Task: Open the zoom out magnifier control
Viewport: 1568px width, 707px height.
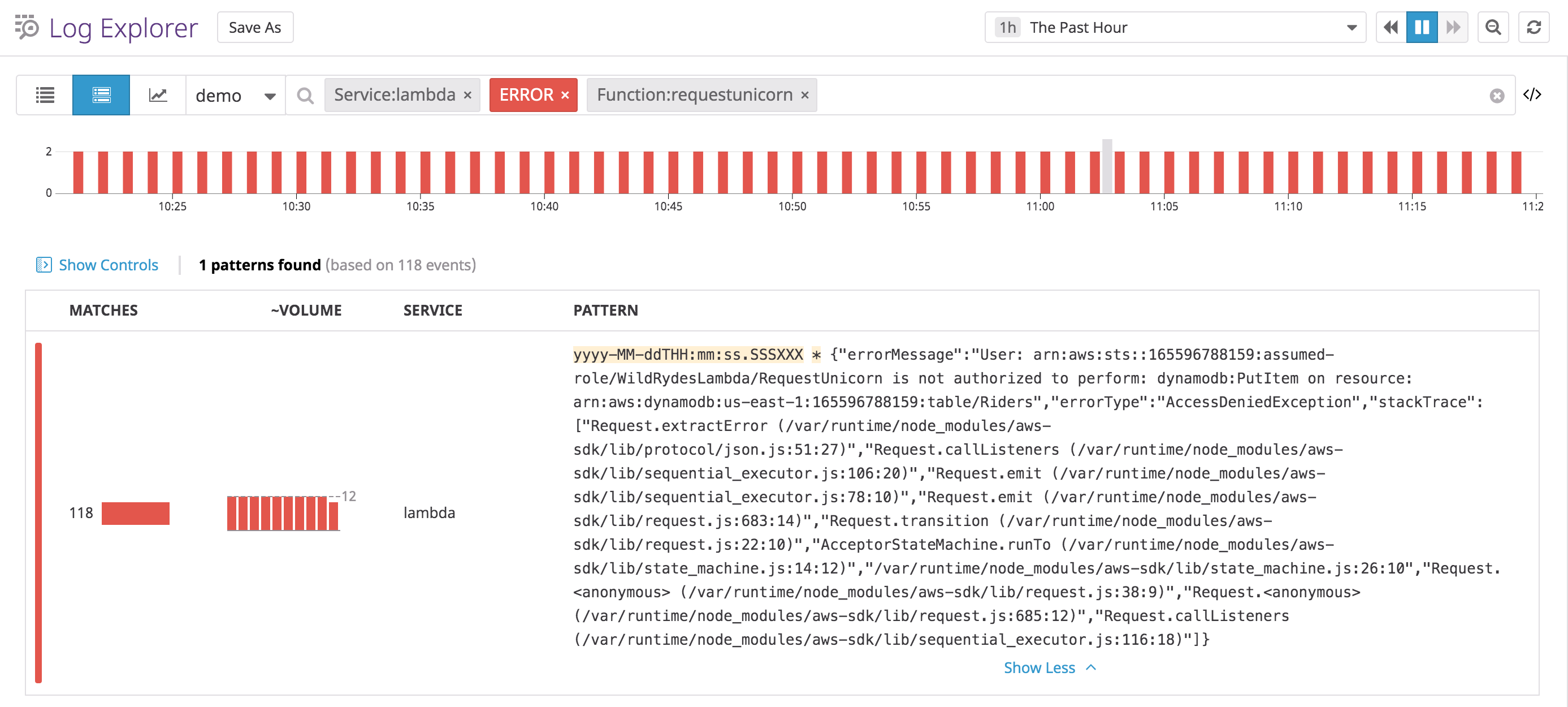Action: [1493, 27]
